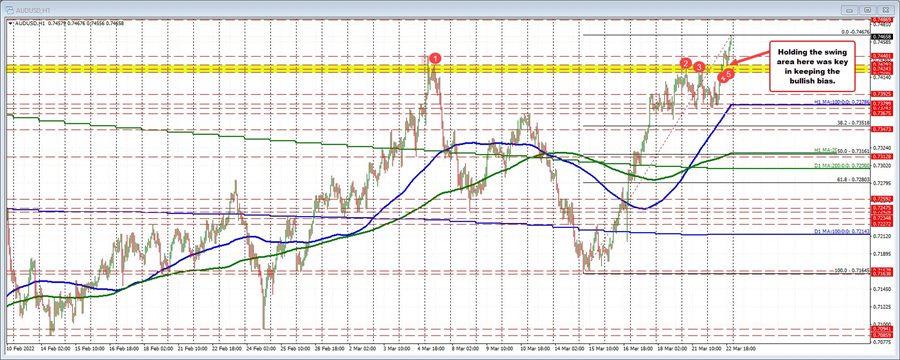Select the Fibonacci label 100.0 - 0.71645
This screenshot has height=360, width=900.
point(853,270)
